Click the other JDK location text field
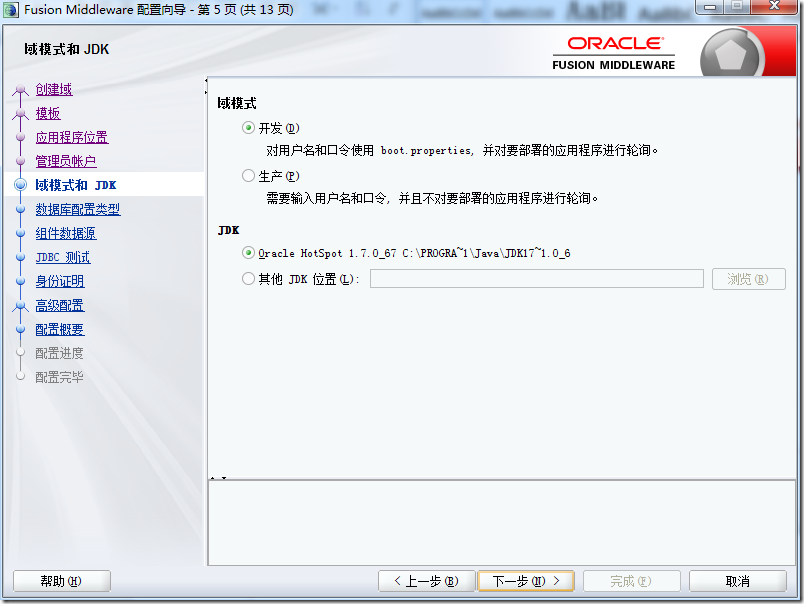Screen dimensions: 804x604 [x=537, y=279]
